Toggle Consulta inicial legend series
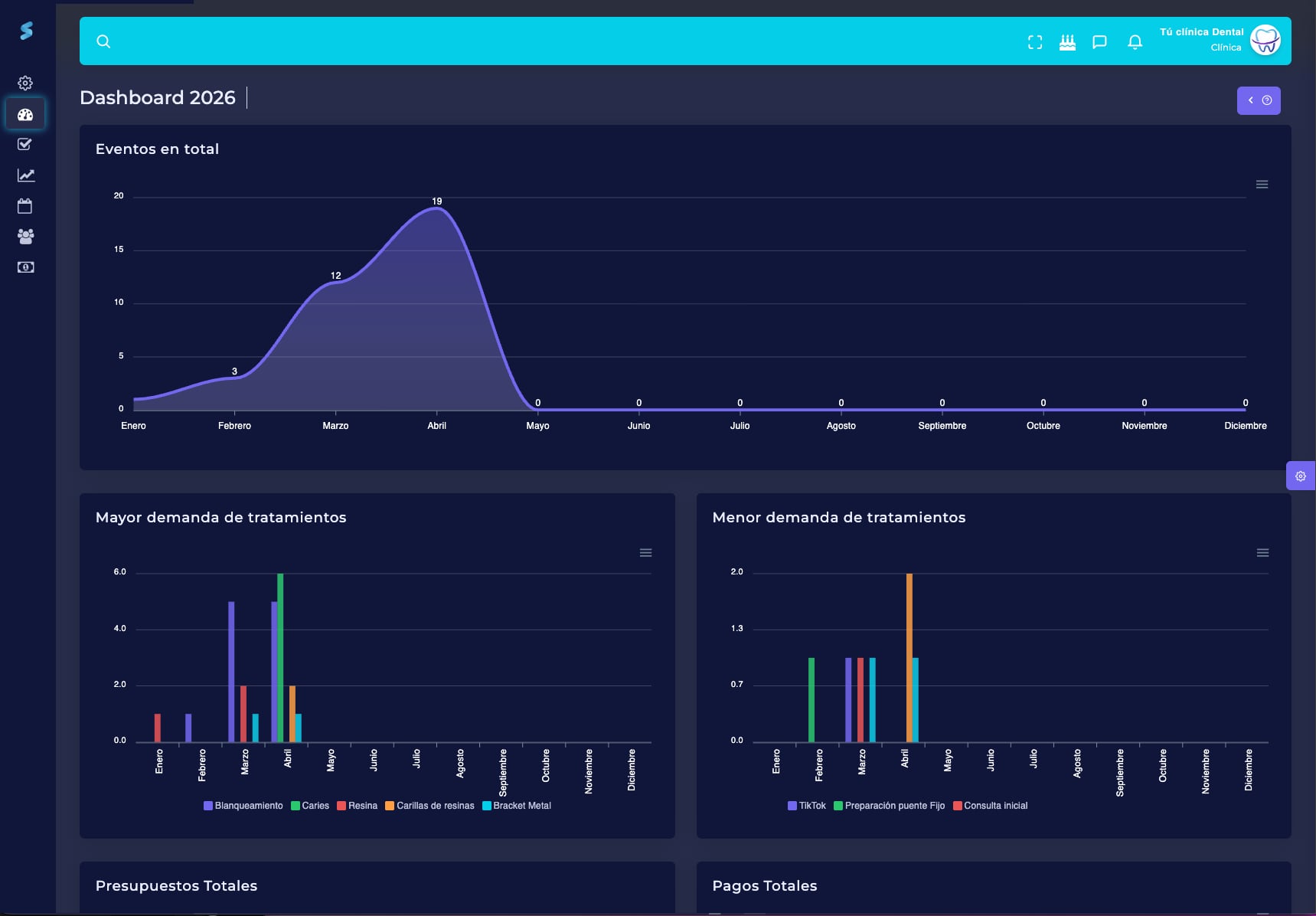This screenshot has width=1316, height=916. coord(991,806)
